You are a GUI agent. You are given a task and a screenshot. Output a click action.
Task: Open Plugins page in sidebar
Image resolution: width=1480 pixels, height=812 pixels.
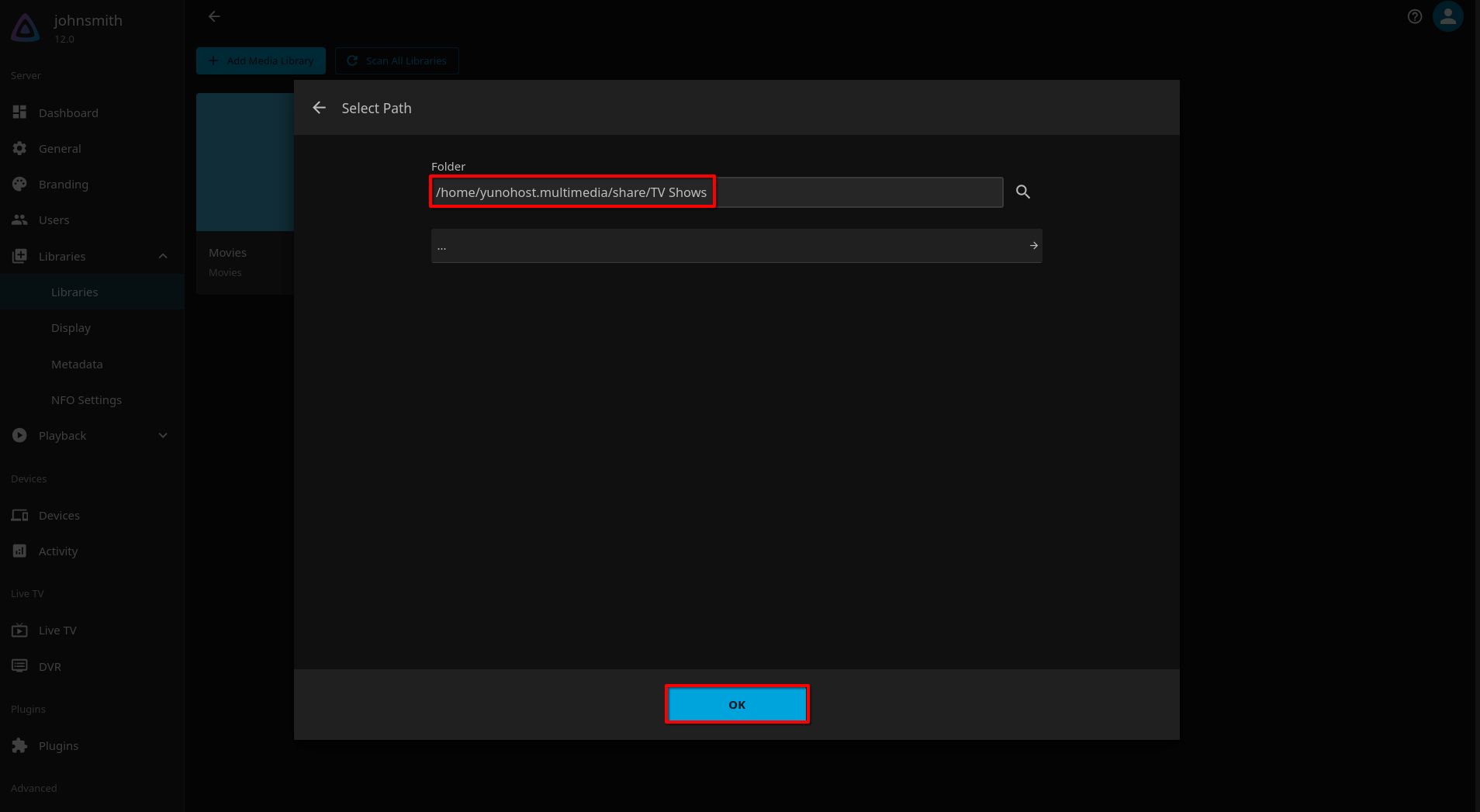coord(92,745)
